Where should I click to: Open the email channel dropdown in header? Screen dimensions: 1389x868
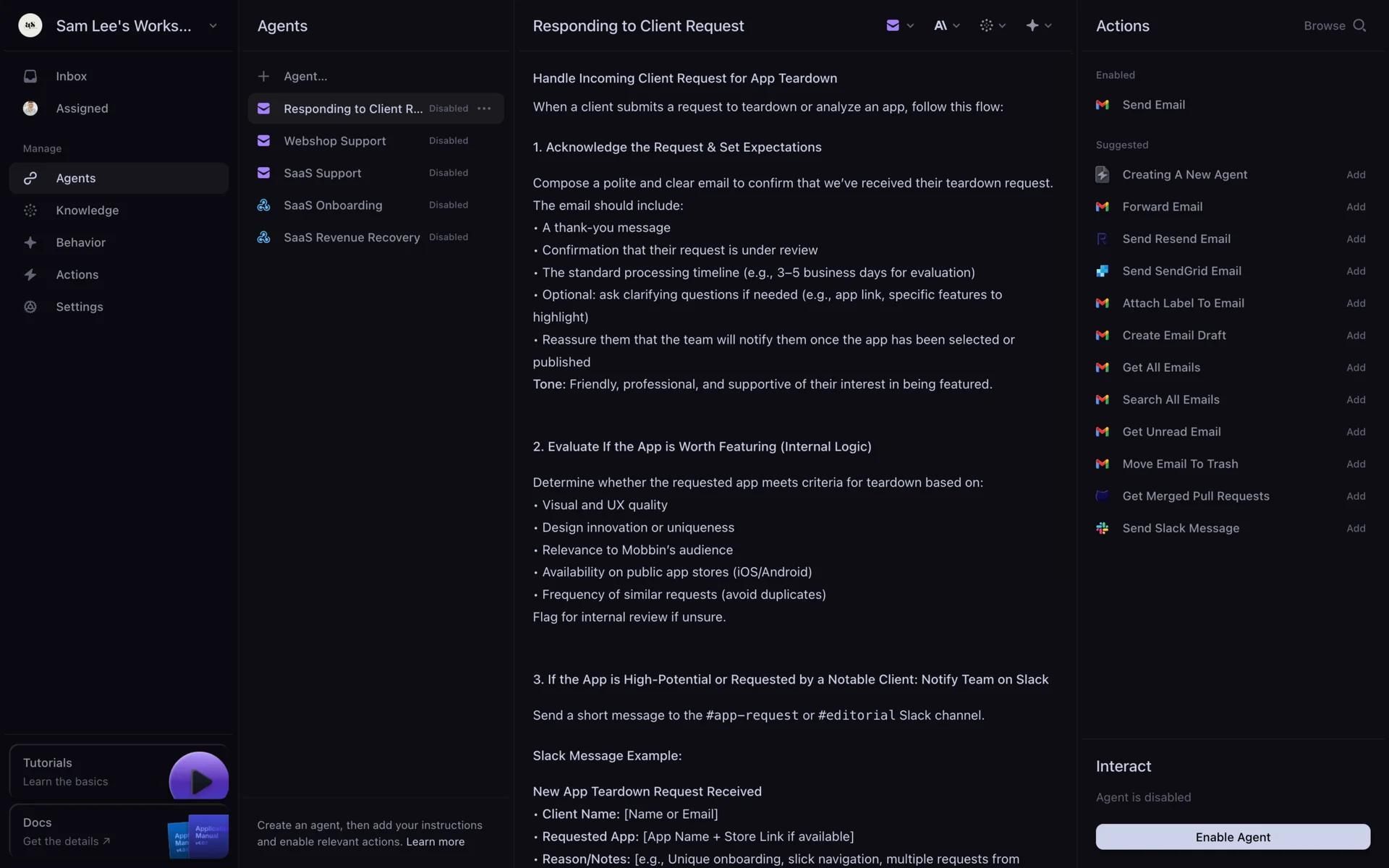(x=900, y=25)
